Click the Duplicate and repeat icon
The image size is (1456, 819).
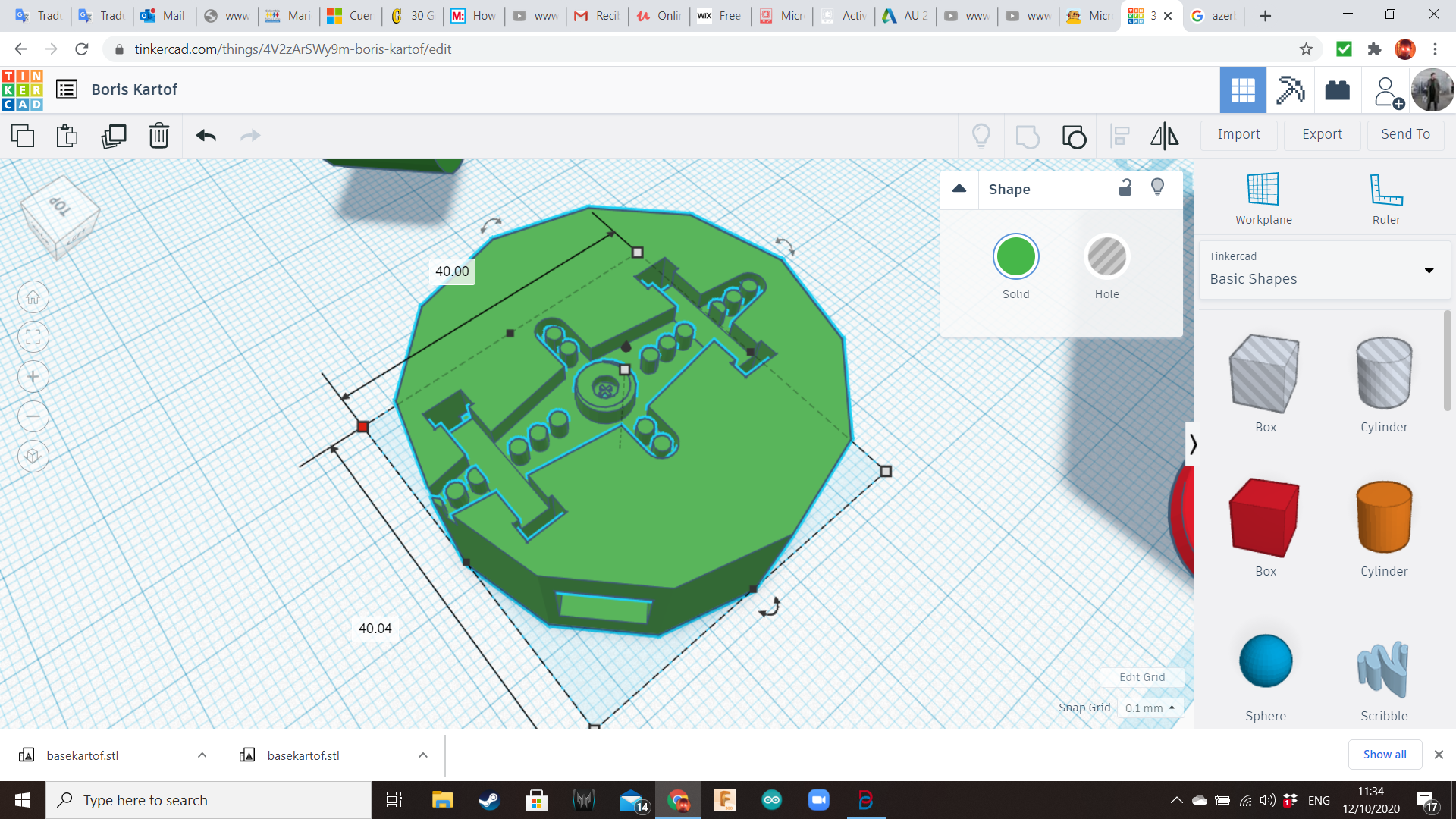(x=114, y=136)
